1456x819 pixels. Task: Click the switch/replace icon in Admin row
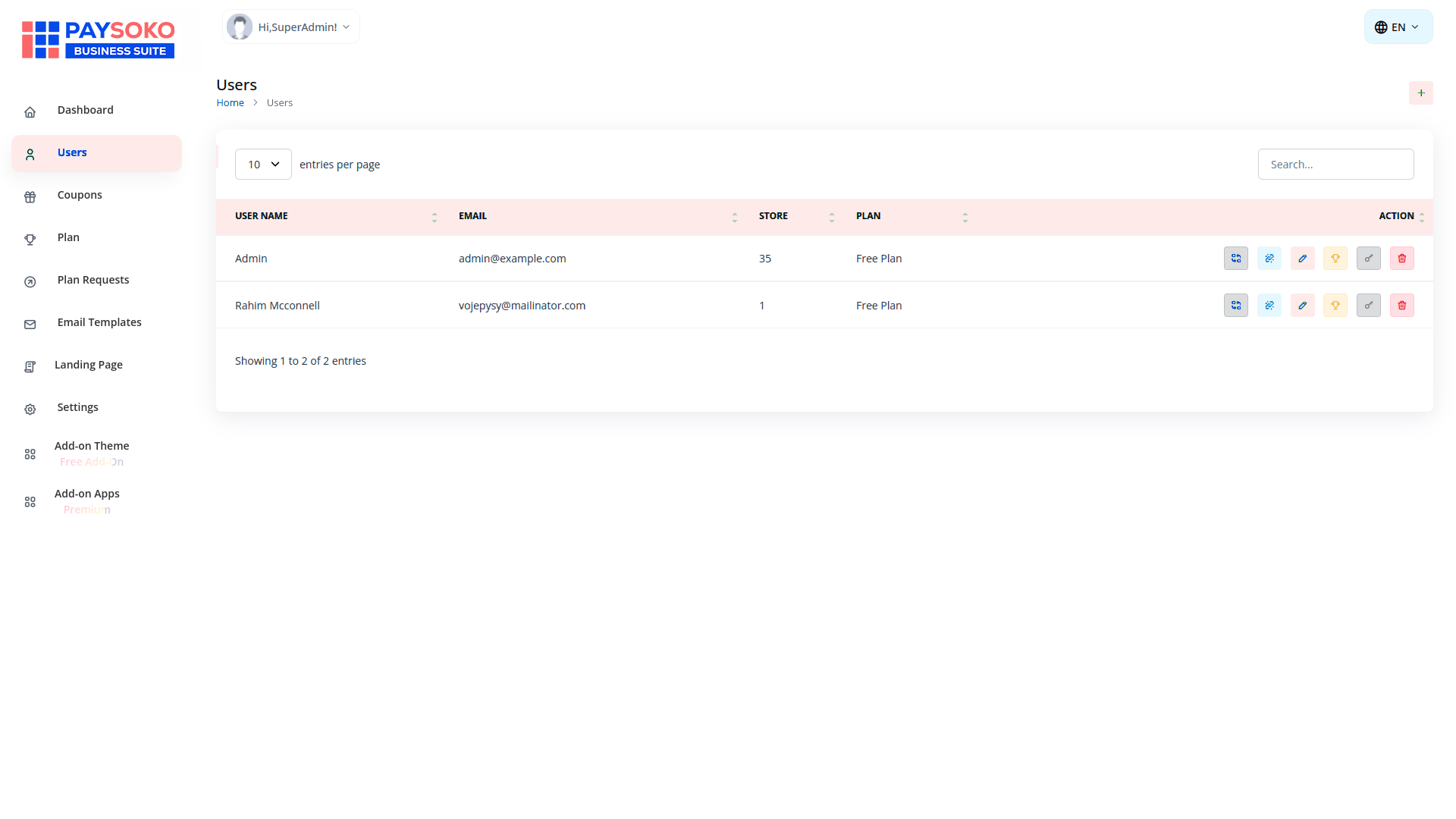coord(1235,259)
